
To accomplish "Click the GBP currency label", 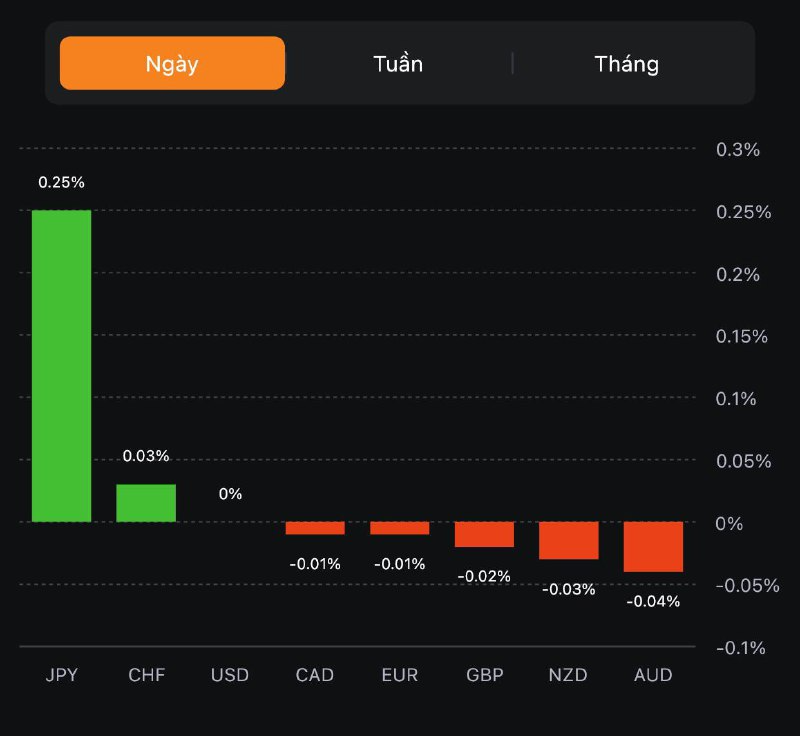I will pos(484,675).
